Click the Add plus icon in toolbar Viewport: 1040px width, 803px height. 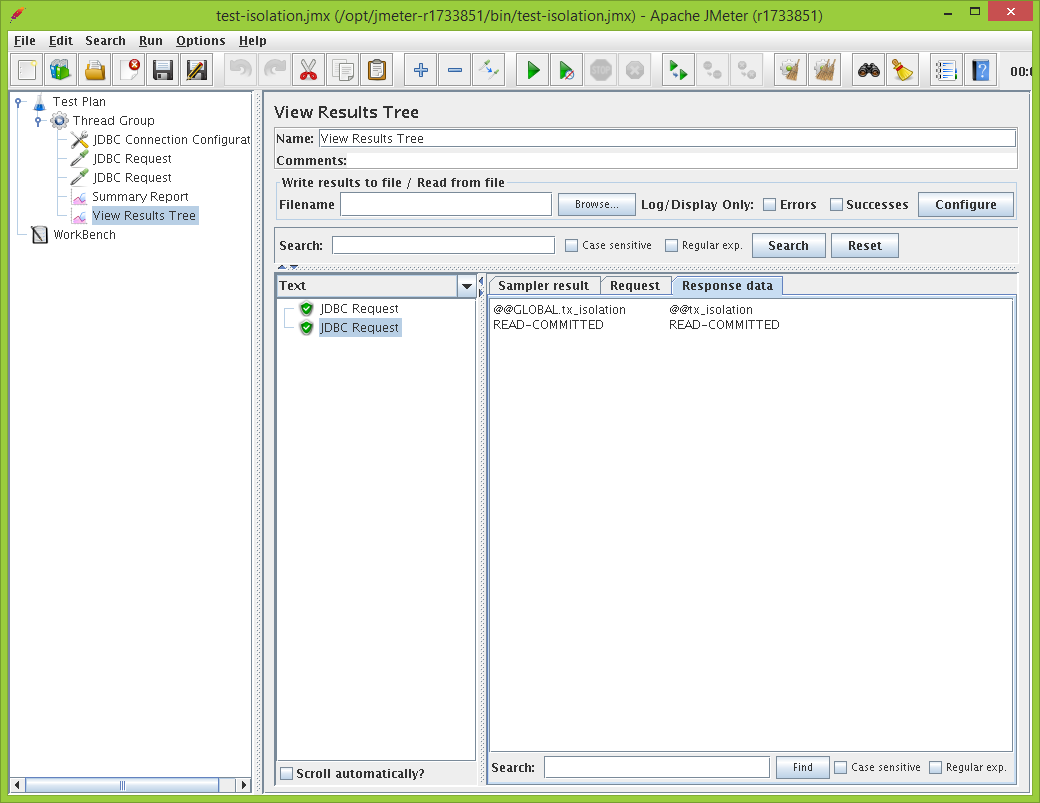click(x=420, y=70)
